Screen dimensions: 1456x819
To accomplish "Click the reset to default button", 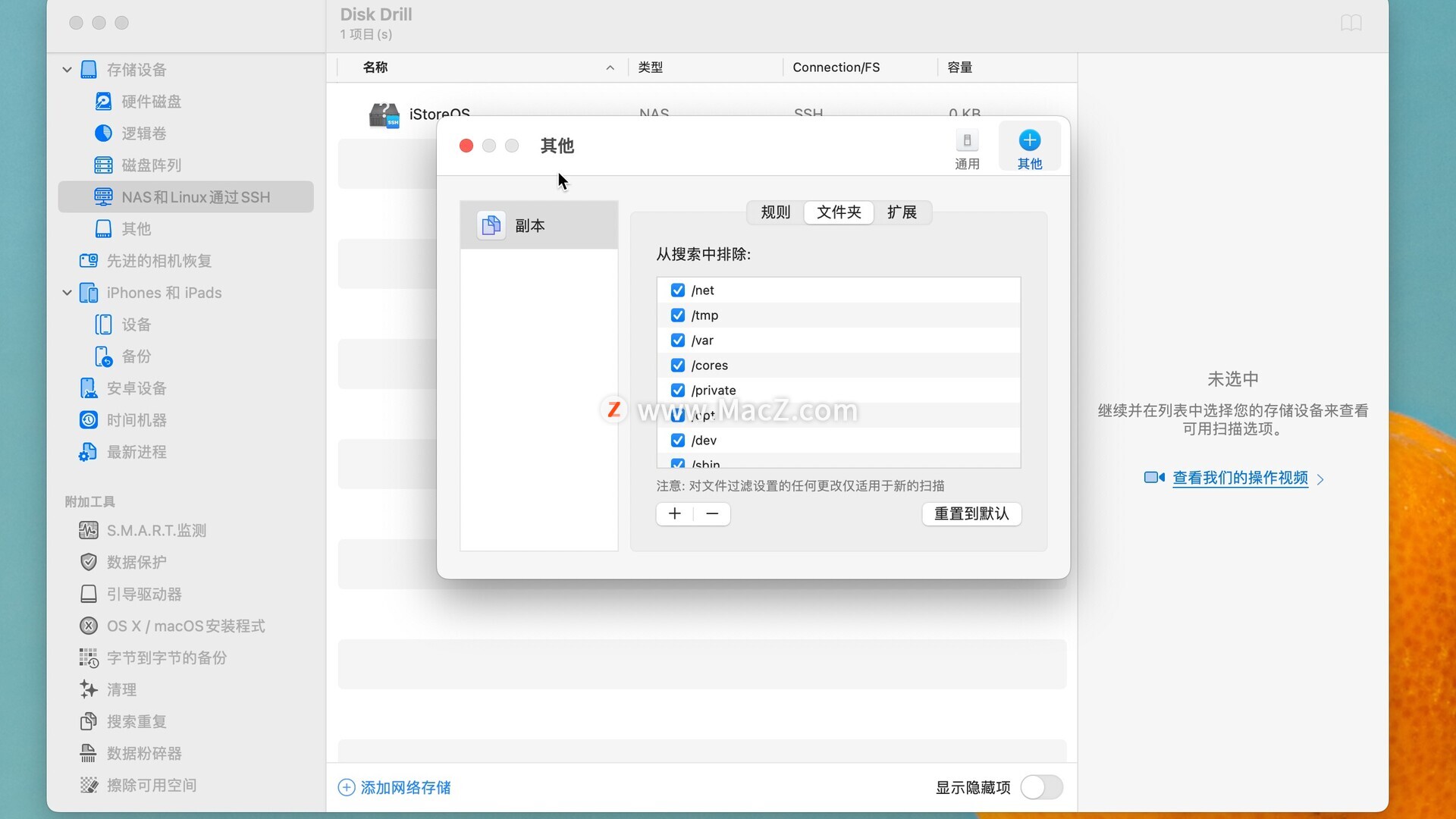I will (x=971, y=514).
